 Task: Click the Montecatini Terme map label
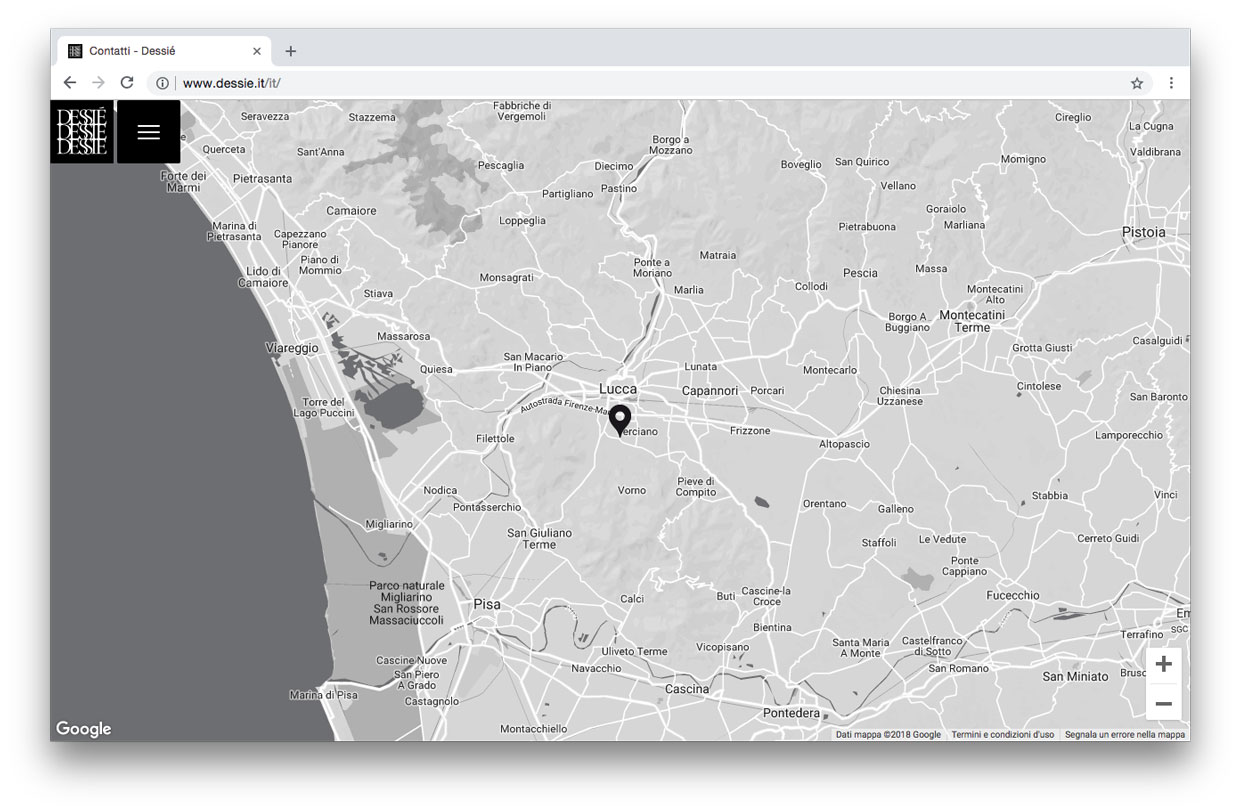tap(972, 321)
